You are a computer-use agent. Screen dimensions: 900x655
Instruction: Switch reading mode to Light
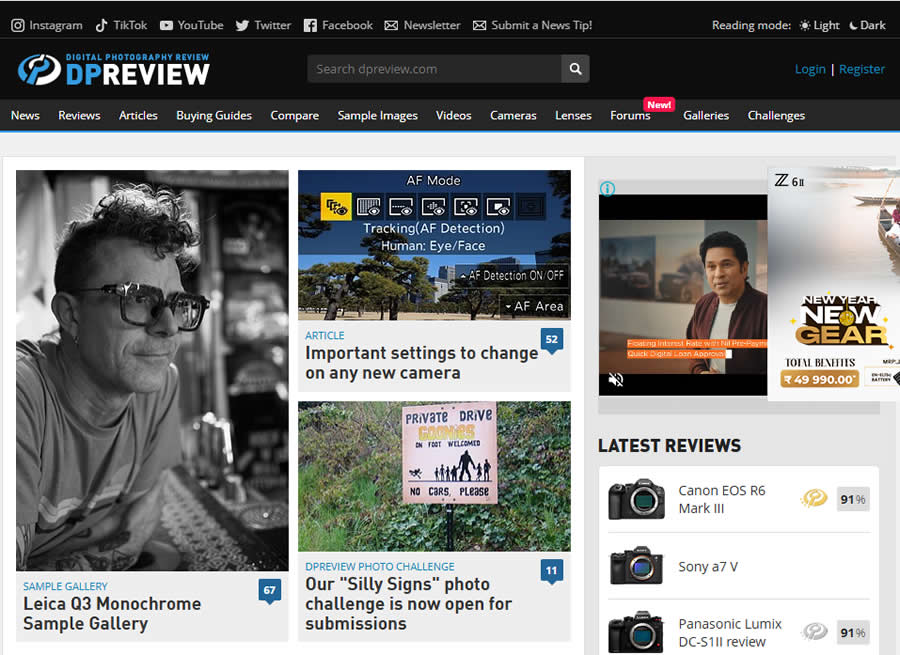[x=818, y=25]
